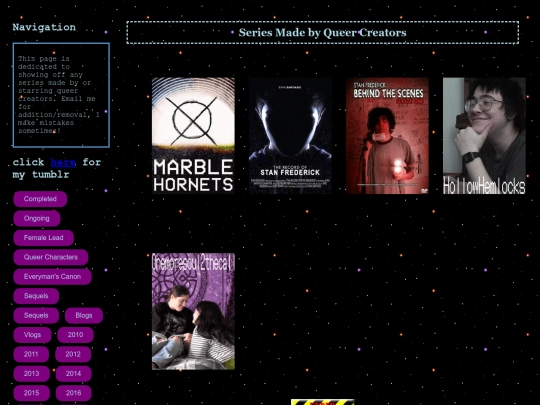Select the Completed filter button
Screen dimensions: 540x405
point(40,199)
